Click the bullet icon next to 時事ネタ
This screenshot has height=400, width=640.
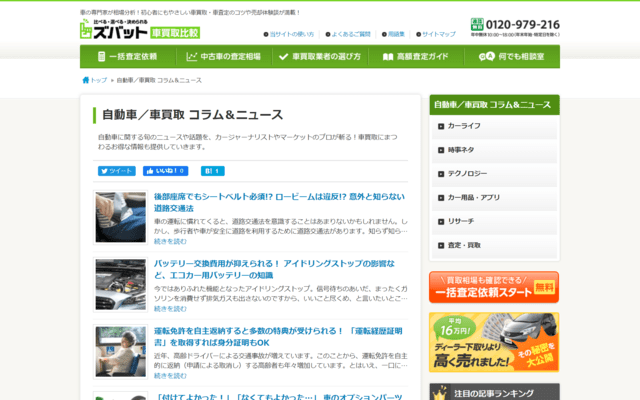click(x=441, y=150)
